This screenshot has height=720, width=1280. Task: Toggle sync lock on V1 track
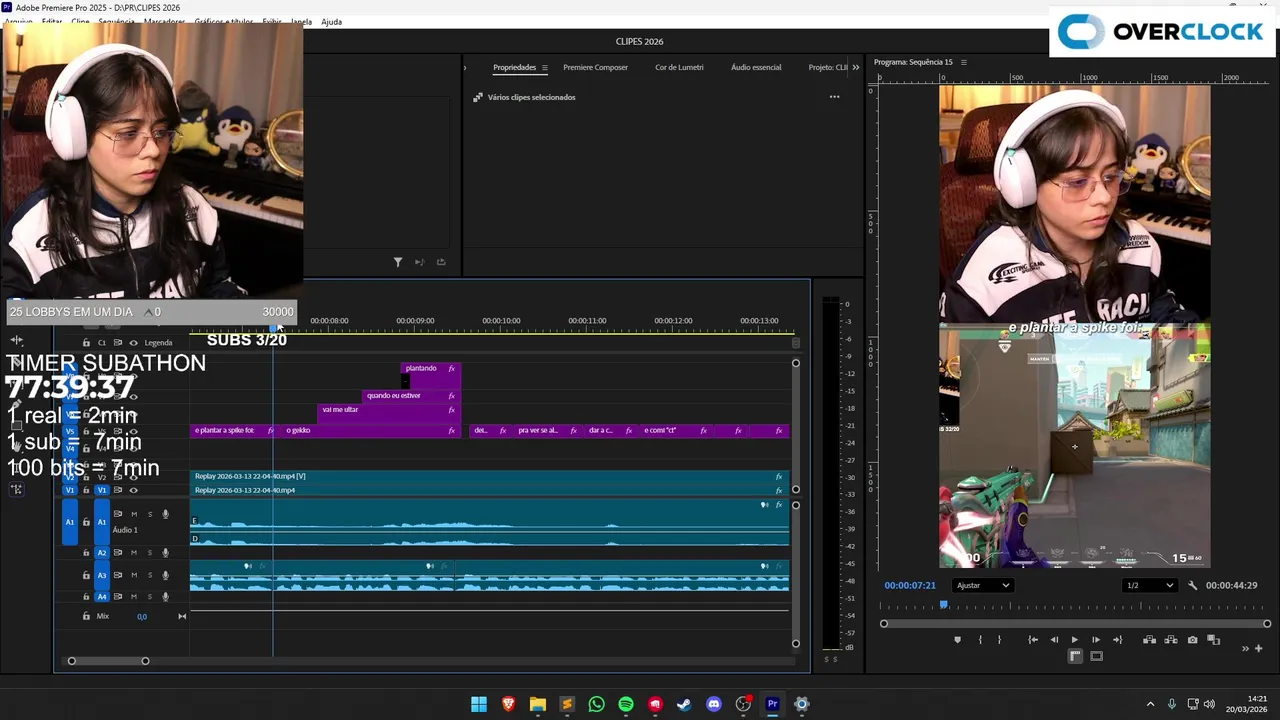coord(118,490)
